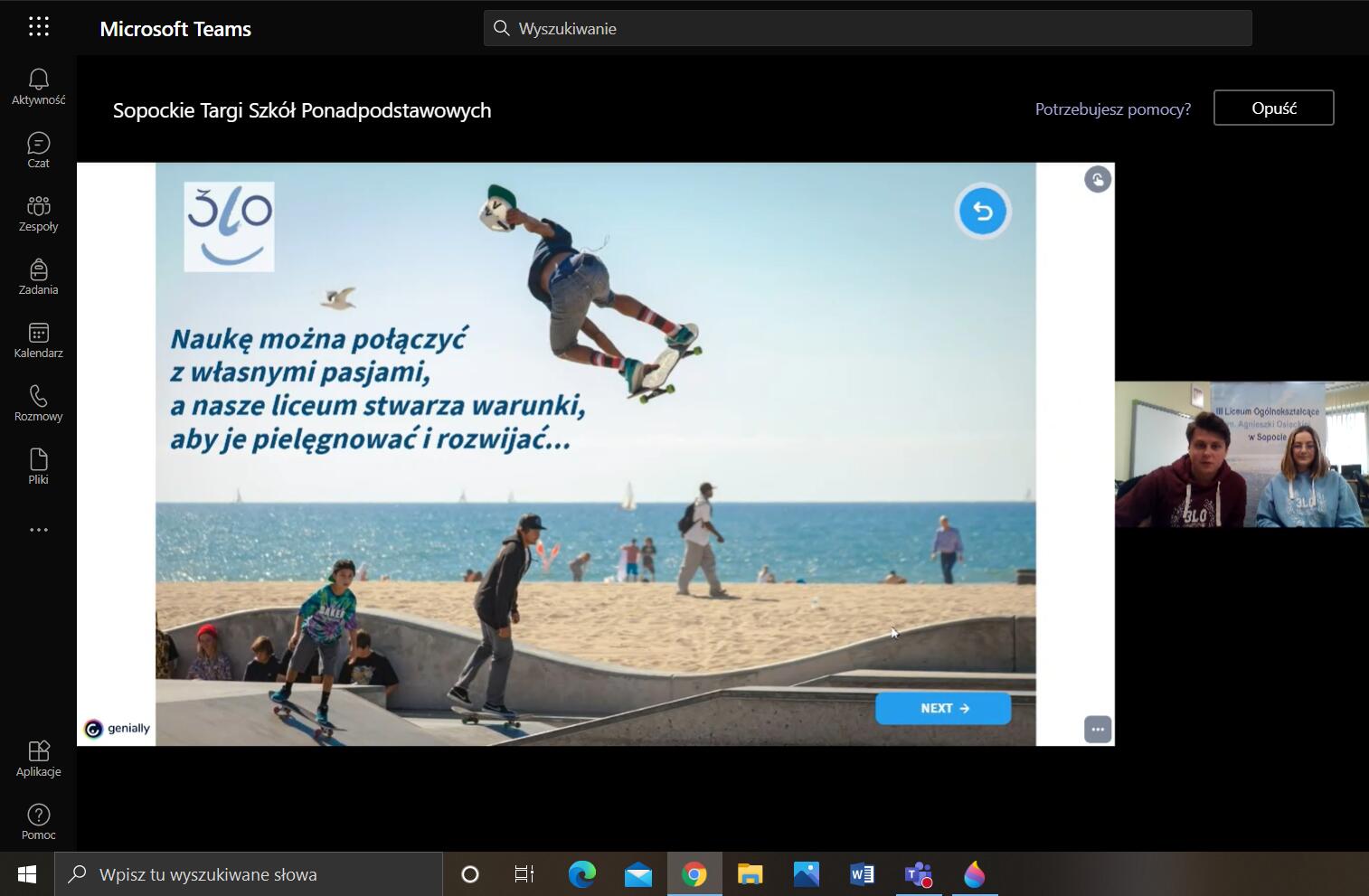Open Google Chrome from the taskbar
Image resolution: width=1369 pixels, height=896 pixels.
tap(694, 874)
